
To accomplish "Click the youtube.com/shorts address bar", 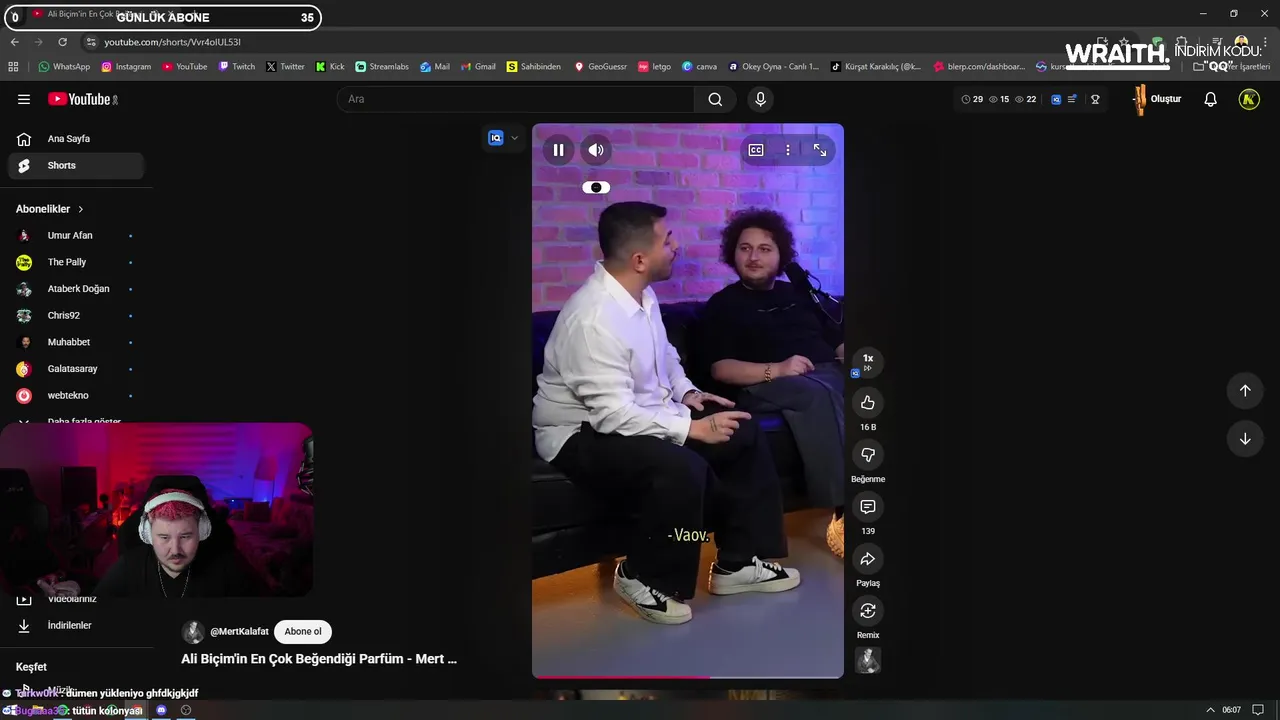I will [173, 42].
